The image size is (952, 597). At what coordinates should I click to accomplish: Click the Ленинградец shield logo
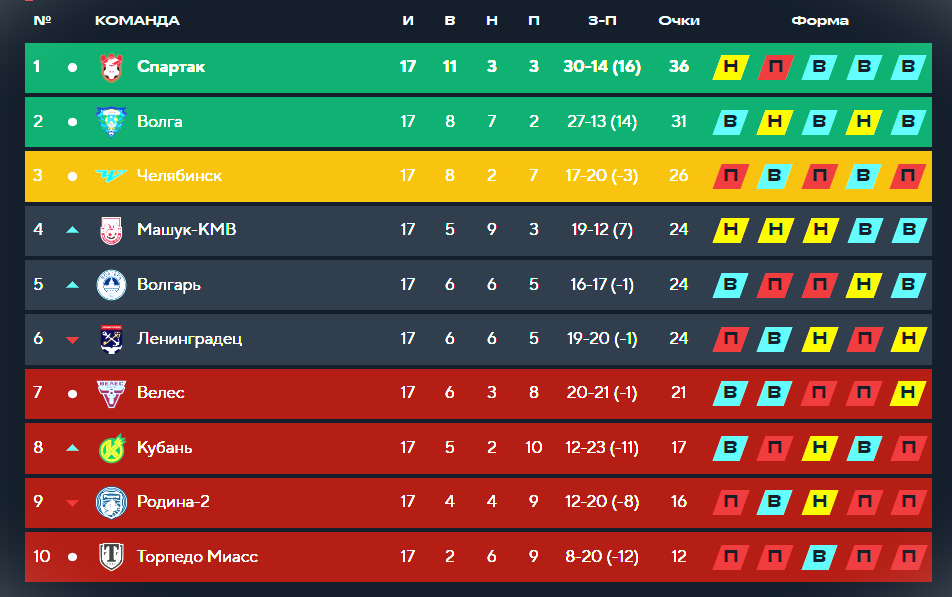110,339
